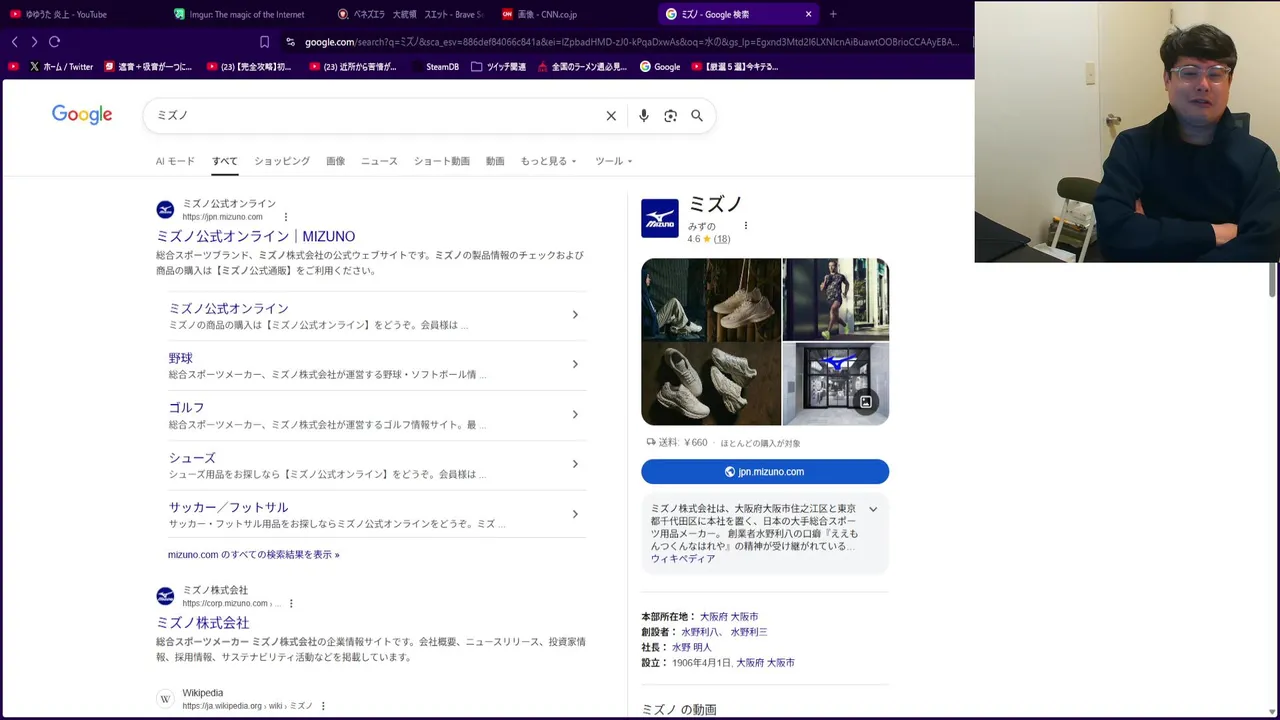The height and width of the screenshot is (720, 1280).
Task: Switch to AI モード tab
Action: click(x=175, y=161)
